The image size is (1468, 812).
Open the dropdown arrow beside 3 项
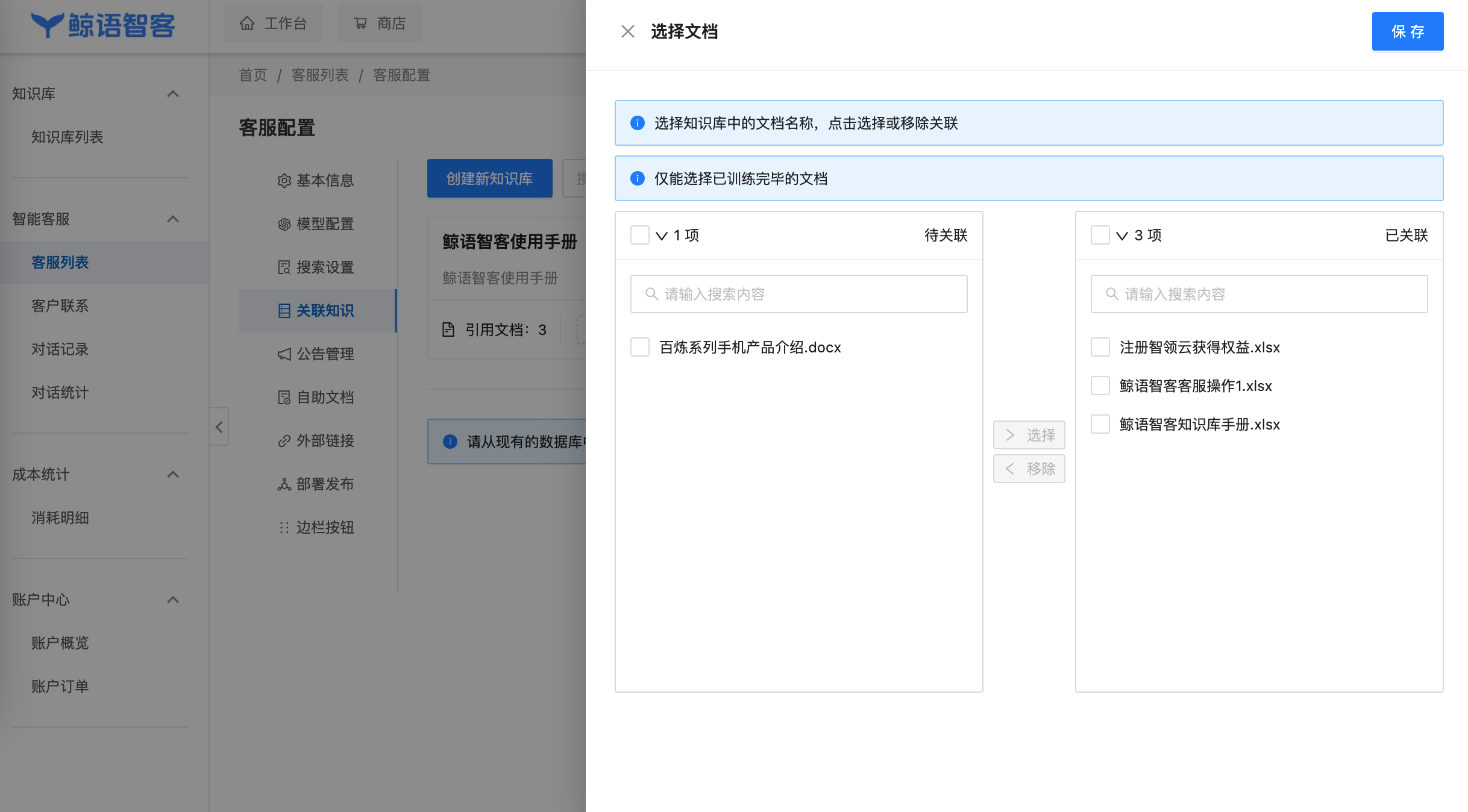click(1121, 236)
